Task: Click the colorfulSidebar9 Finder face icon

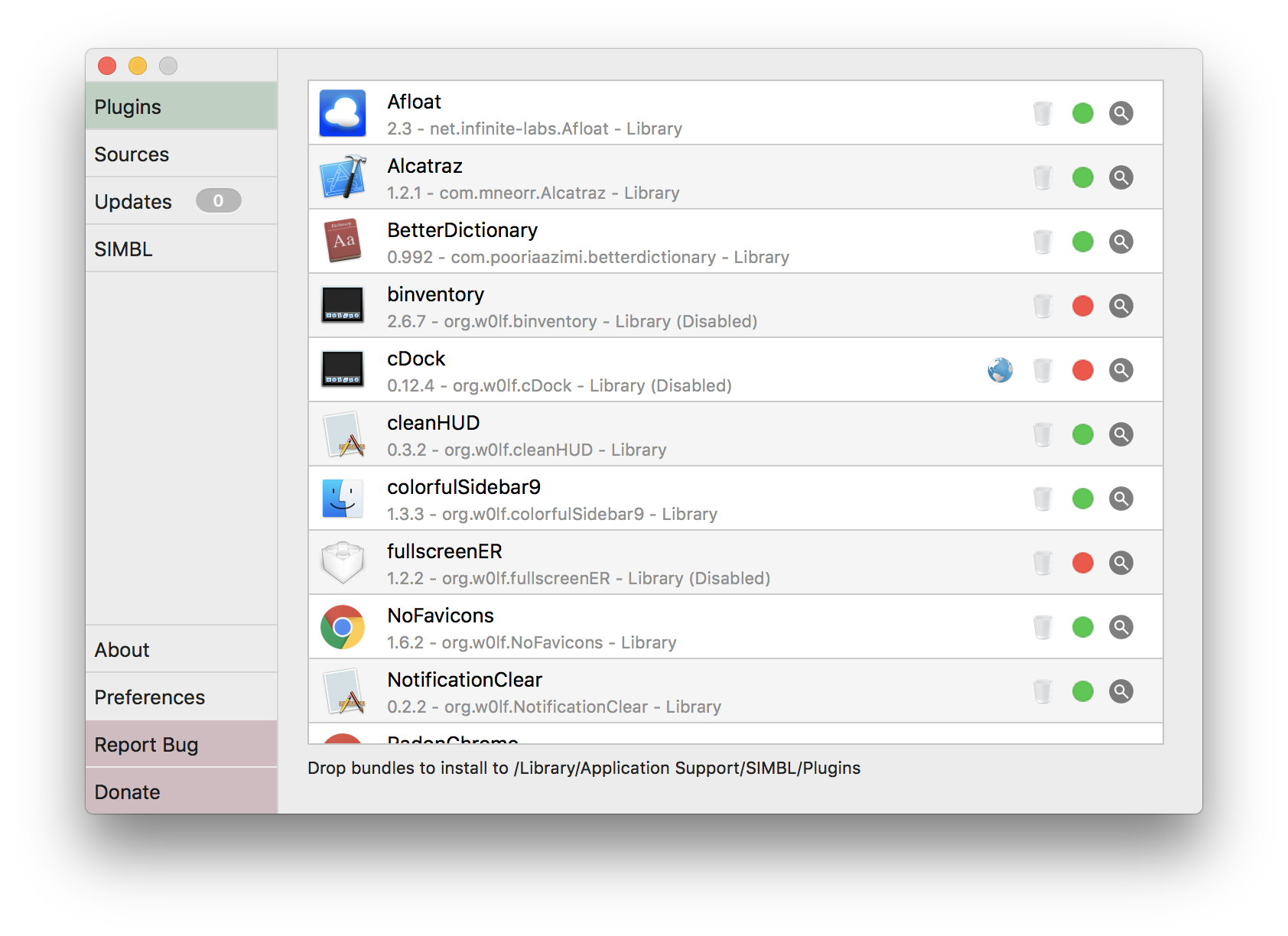Action: [343, 499]
